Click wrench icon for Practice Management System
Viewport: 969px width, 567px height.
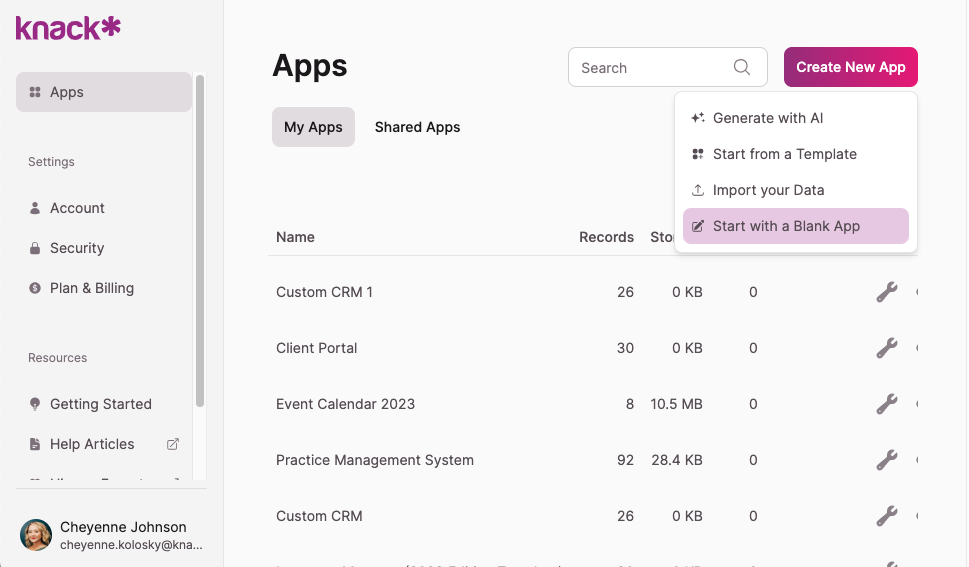(886, 460)
